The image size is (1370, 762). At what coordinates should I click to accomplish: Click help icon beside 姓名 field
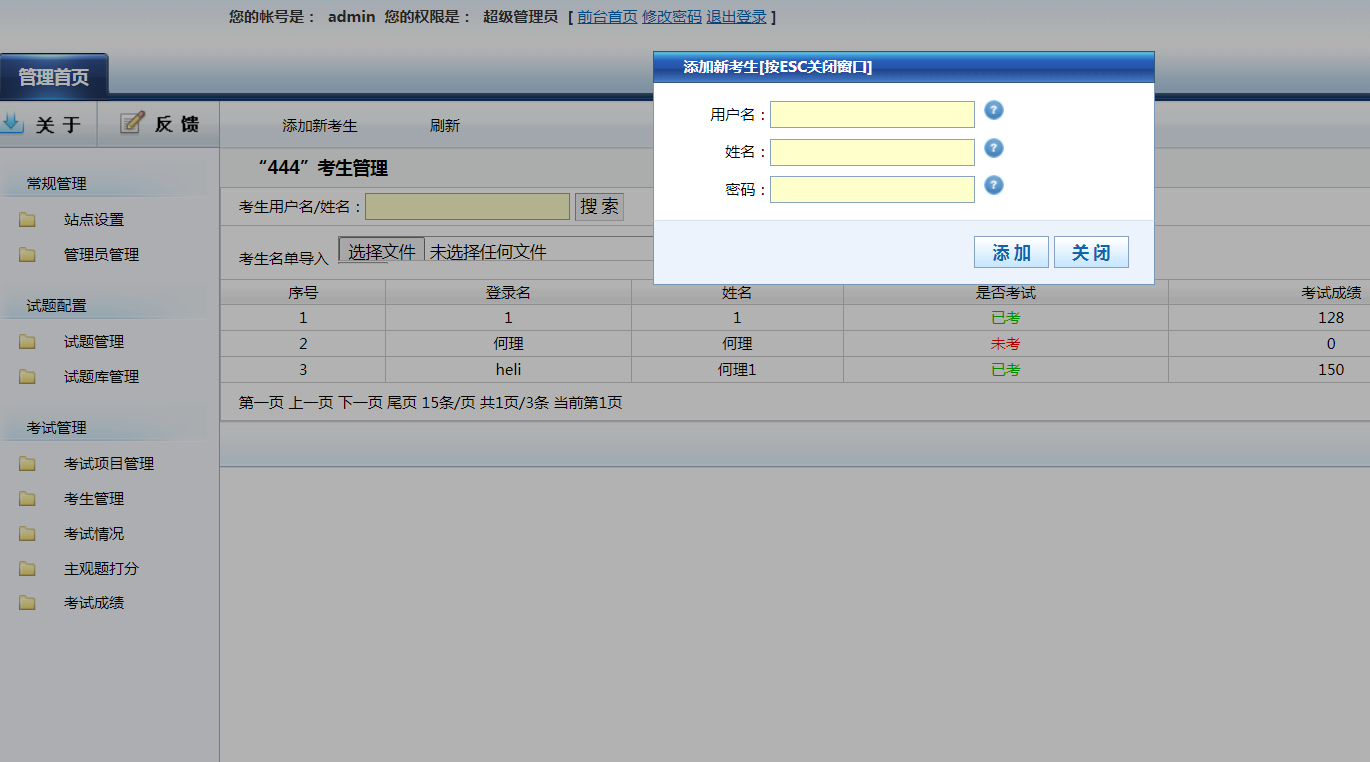[993, 148]
